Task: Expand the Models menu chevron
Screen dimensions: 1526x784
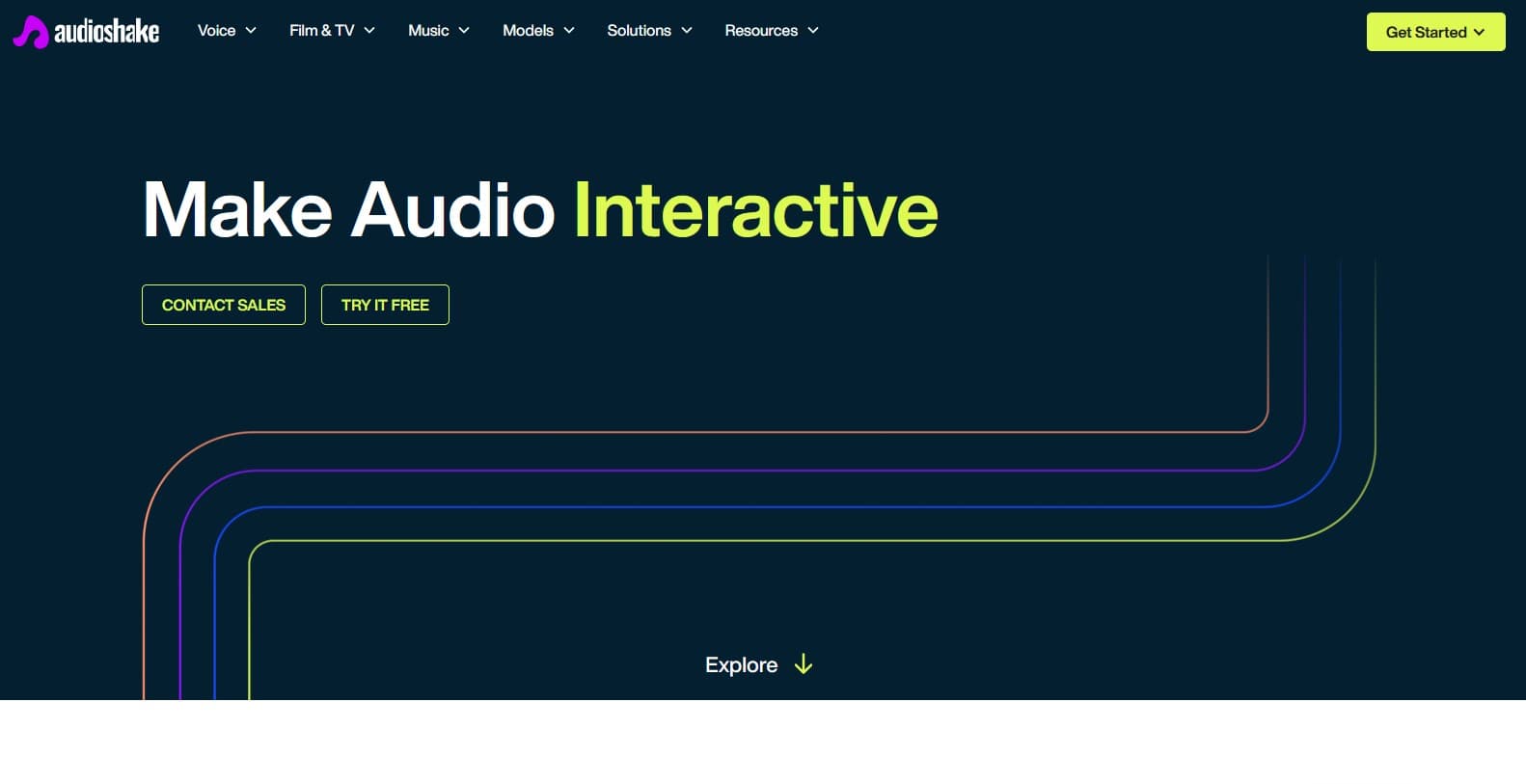Action: pyautogui.click(x=569, y=31)
